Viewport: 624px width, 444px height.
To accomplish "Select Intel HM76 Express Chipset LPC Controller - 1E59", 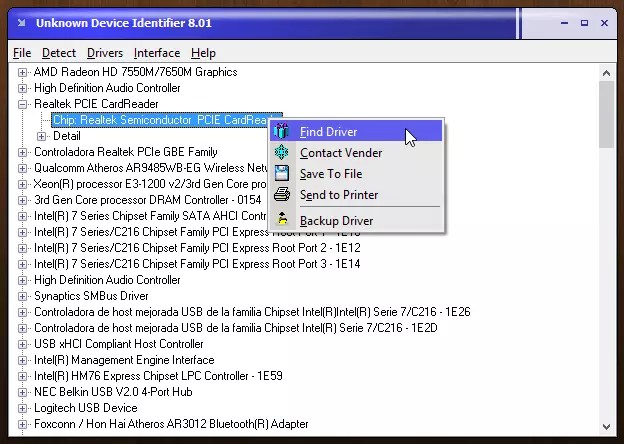I will pos(158,376).
